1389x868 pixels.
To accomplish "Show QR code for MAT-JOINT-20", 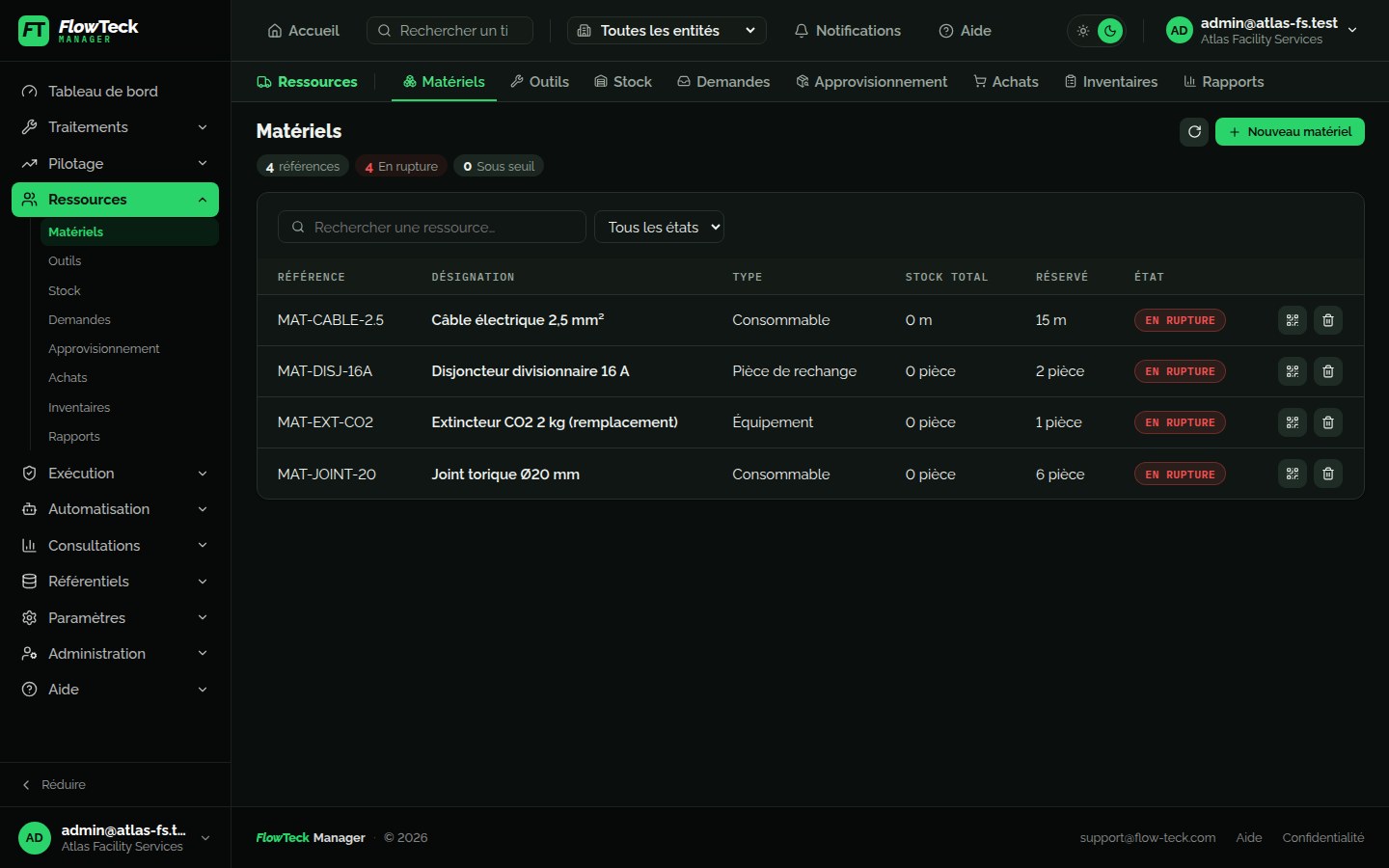I will coord(1293,474).
